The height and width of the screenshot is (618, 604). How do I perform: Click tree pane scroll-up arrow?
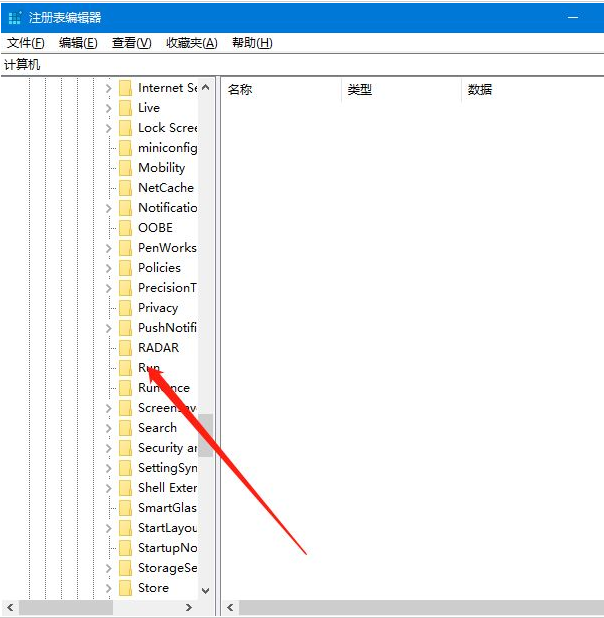point(205,87)
